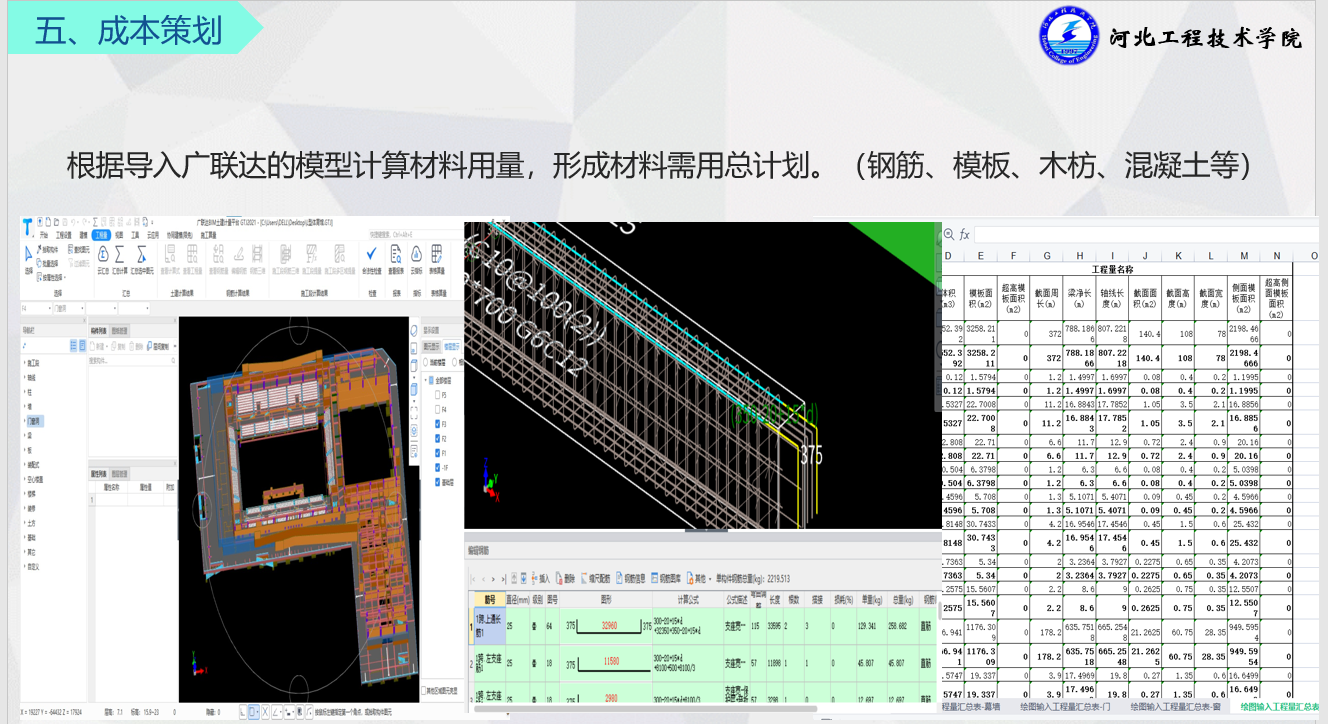
Task: Click the 缩尺配筋 button in rebar toolbar
Action: 595,577
